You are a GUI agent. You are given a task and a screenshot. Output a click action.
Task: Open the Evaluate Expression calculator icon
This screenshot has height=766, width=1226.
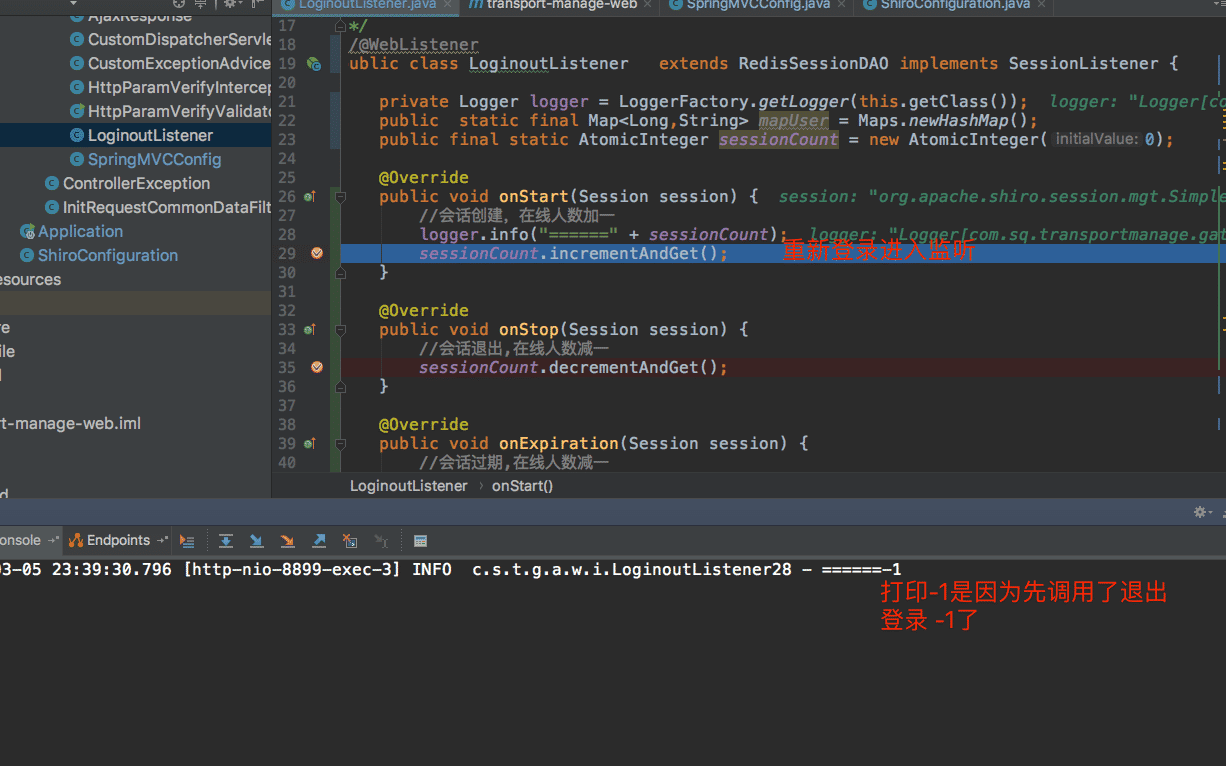pyautogui.click(x=421, y=541)
